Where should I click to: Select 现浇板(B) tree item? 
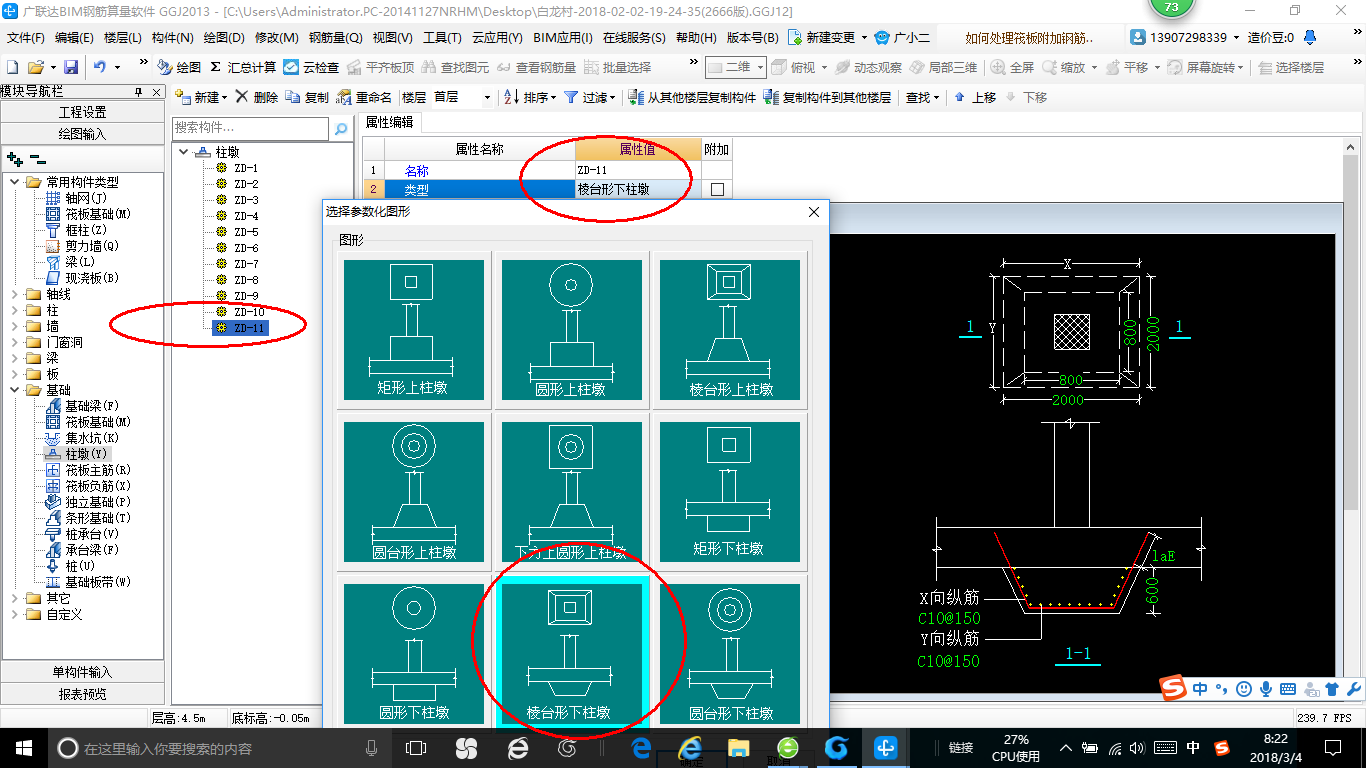[x=83, y=278]
